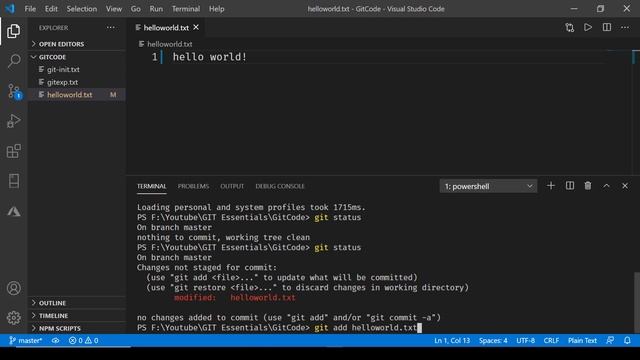Open the VS Code logo menu
The image size is (640, 360).
point(10,9)
